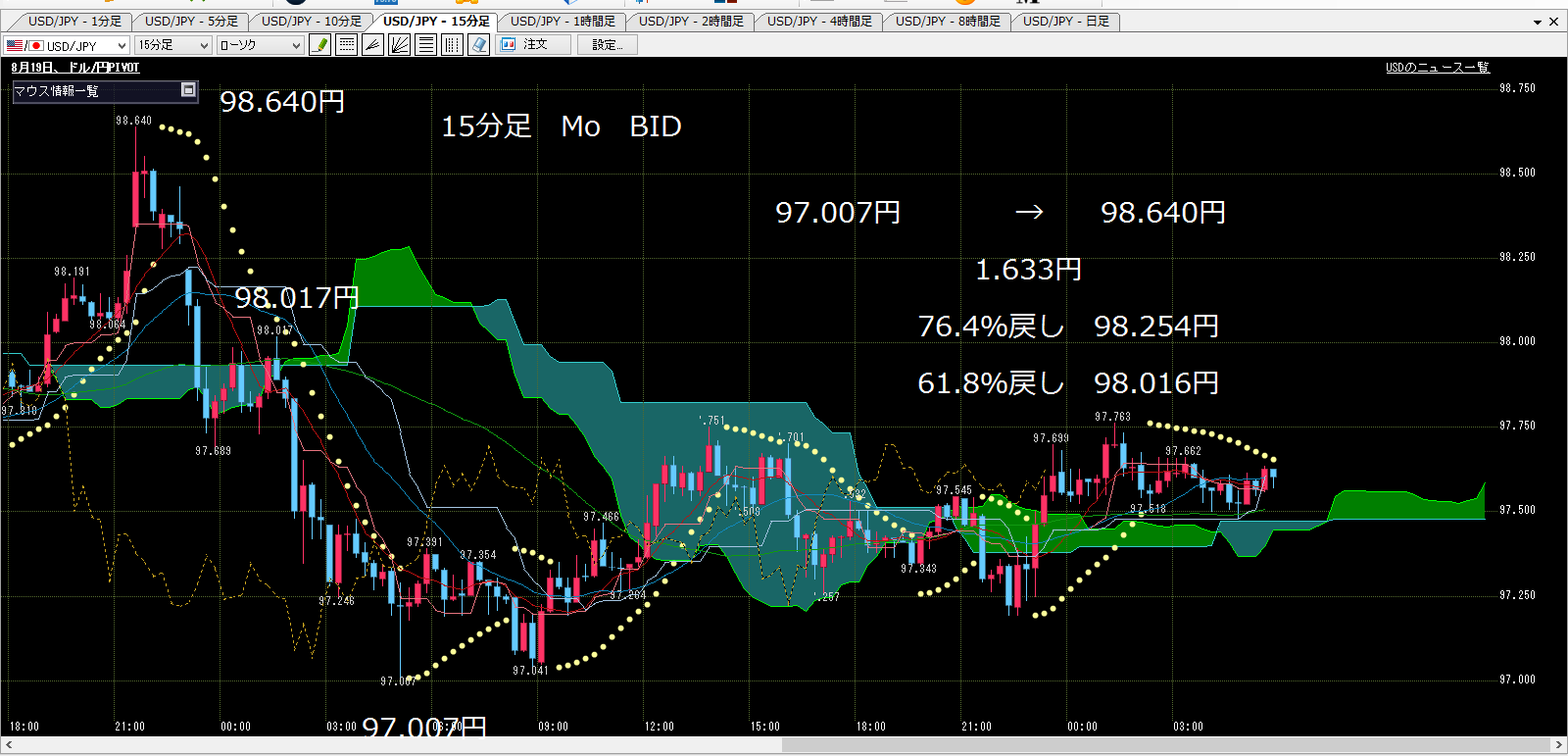1568x756 pixels.
Task: Click the 12:00 time axis label
Action: [x=659, y=727]
